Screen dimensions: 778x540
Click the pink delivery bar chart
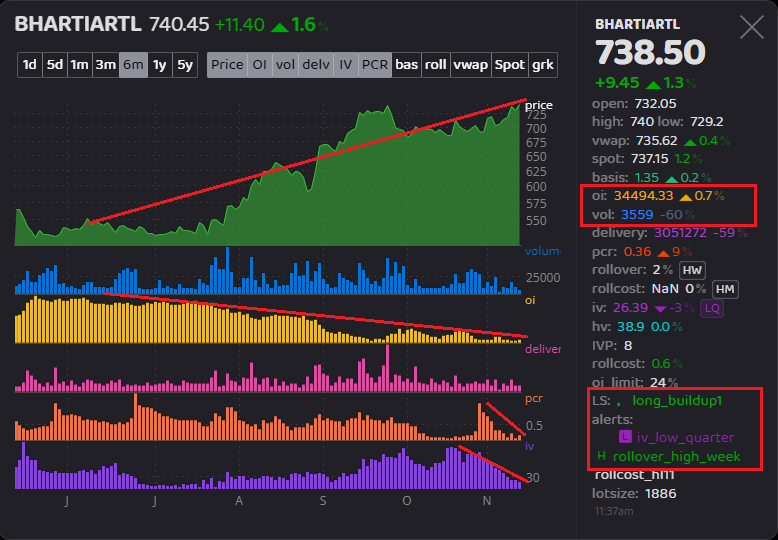tap(268, 369)
